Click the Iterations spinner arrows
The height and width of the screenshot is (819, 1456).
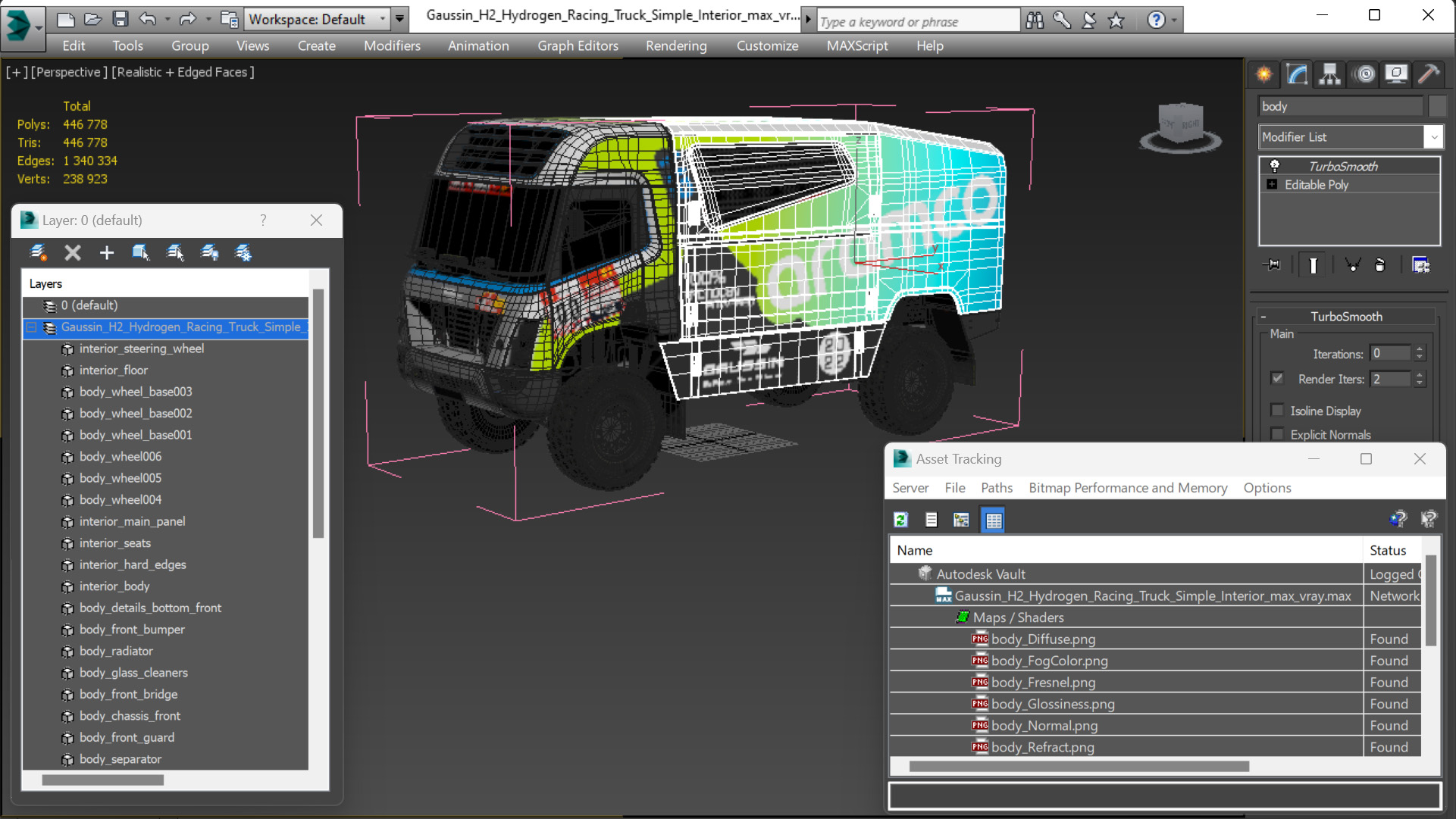pos(1420,353)
